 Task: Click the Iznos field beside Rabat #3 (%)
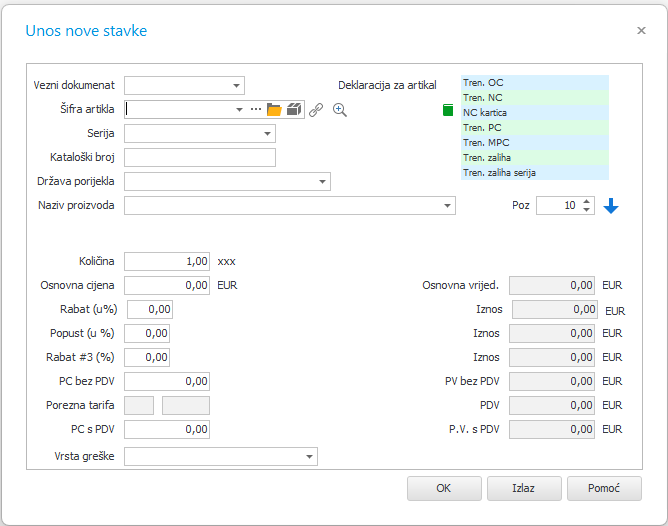(552, 357)
